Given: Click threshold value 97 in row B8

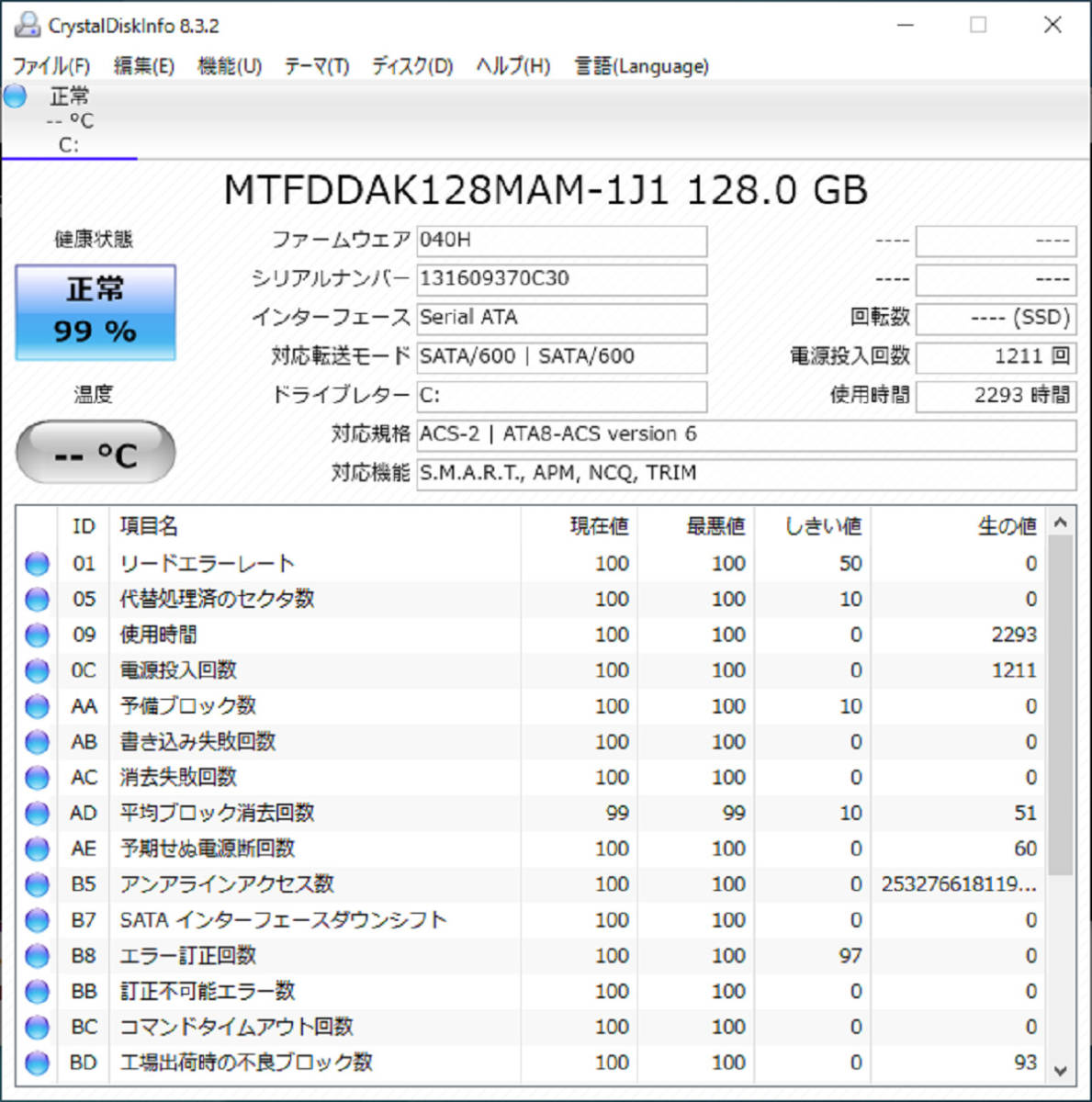Looking at the screenshot, I should tap(850, 956).
